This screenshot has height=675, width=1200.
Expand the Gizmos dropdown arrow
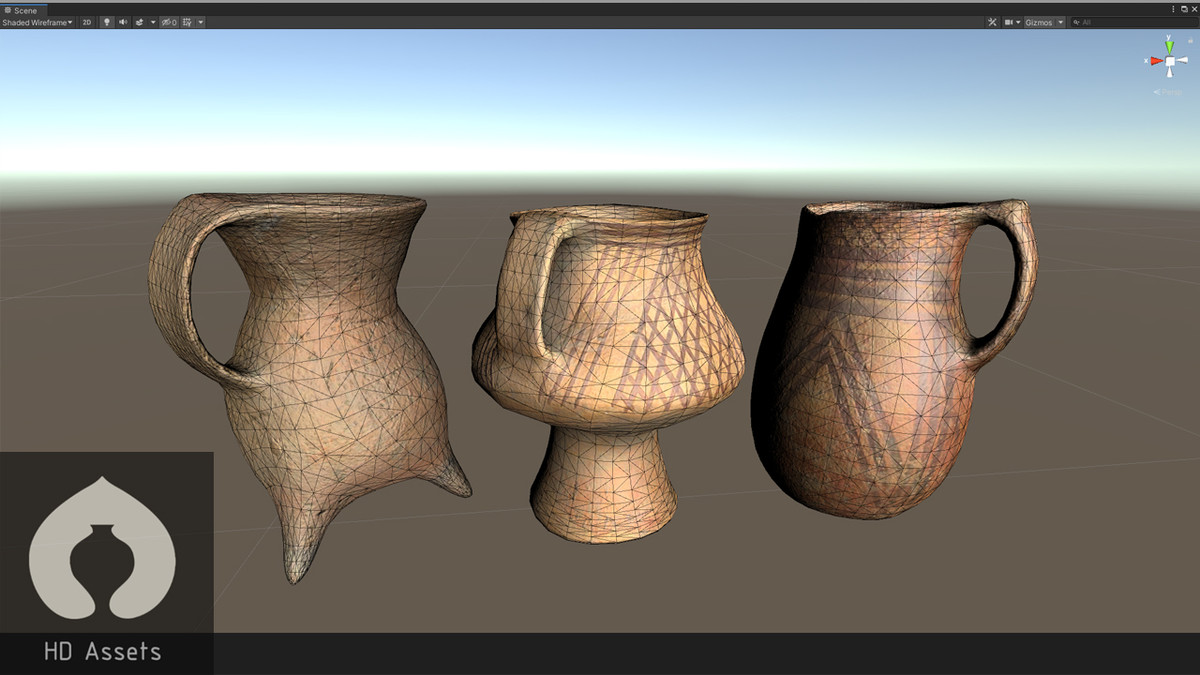click(x=1059, y=21)
